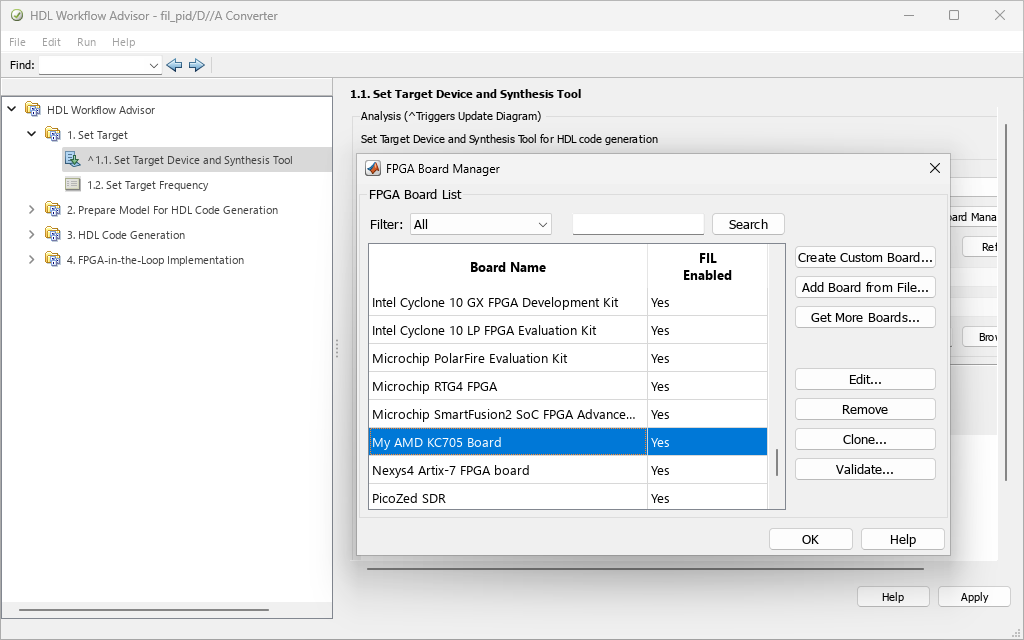The image size is (1024, 640).
Task: Collapse the Set Target tree node
Action: coord(31,135)
